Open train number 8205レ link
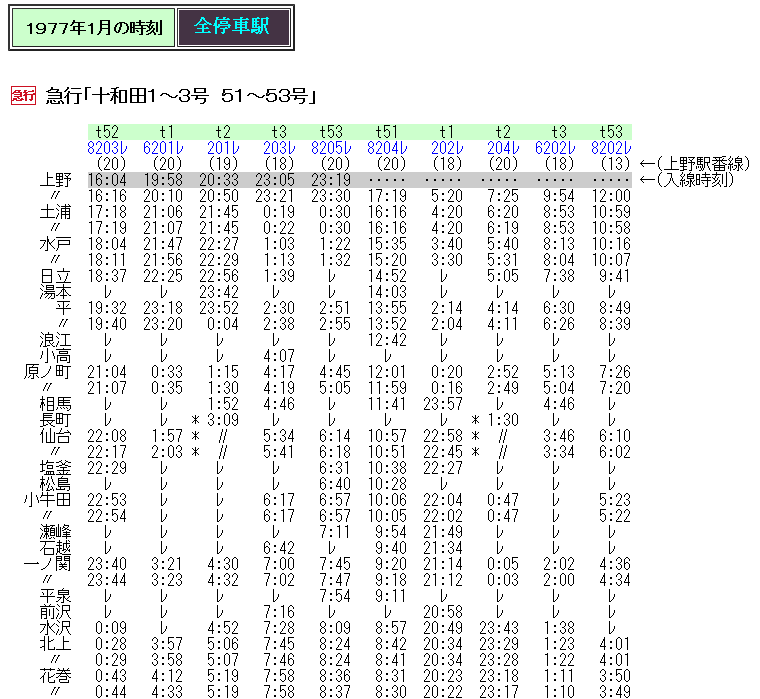The width and height of the screenshot is (760, 699). click(331, 148)
